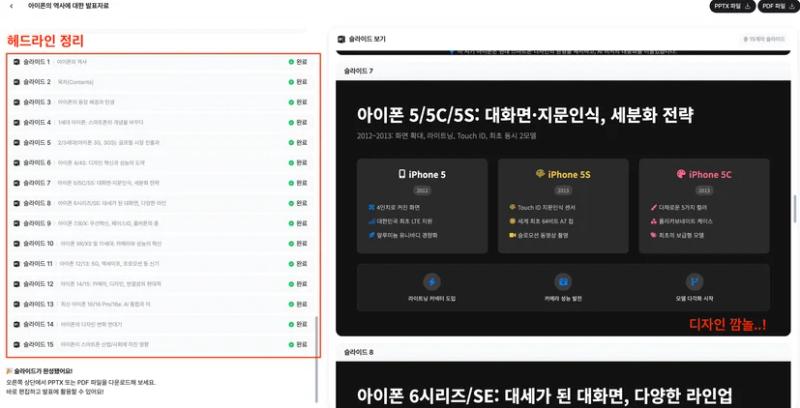Click the icon beside 최초의 보급형 모델

654,235
